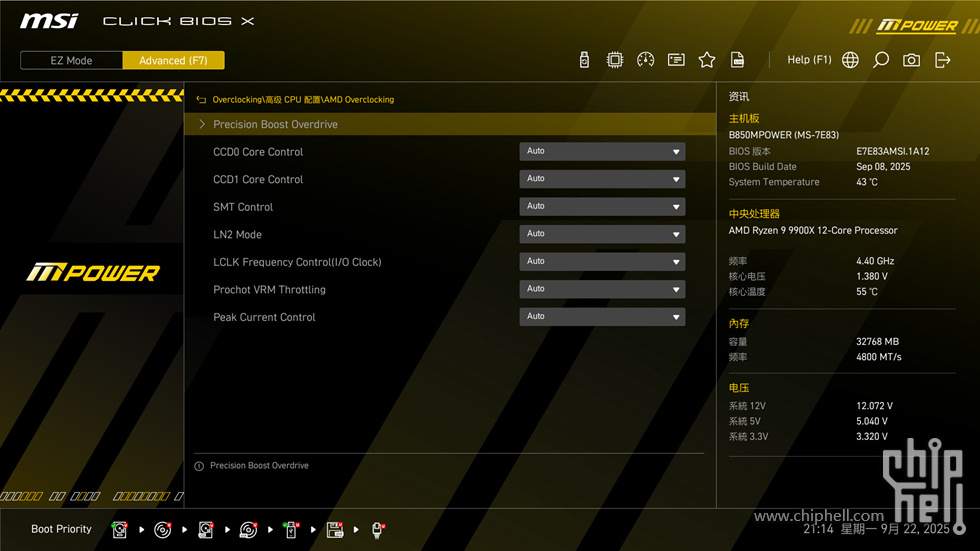Click the info circle icon near help text
Viewport: 980px width, 551px height.
click(199, 466)
